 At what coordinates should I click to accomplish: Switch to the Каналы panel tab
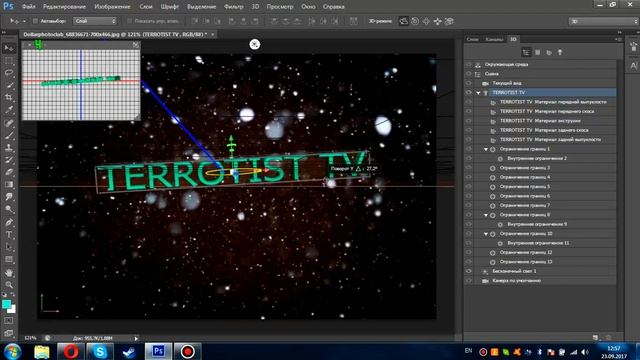[494, 39]
